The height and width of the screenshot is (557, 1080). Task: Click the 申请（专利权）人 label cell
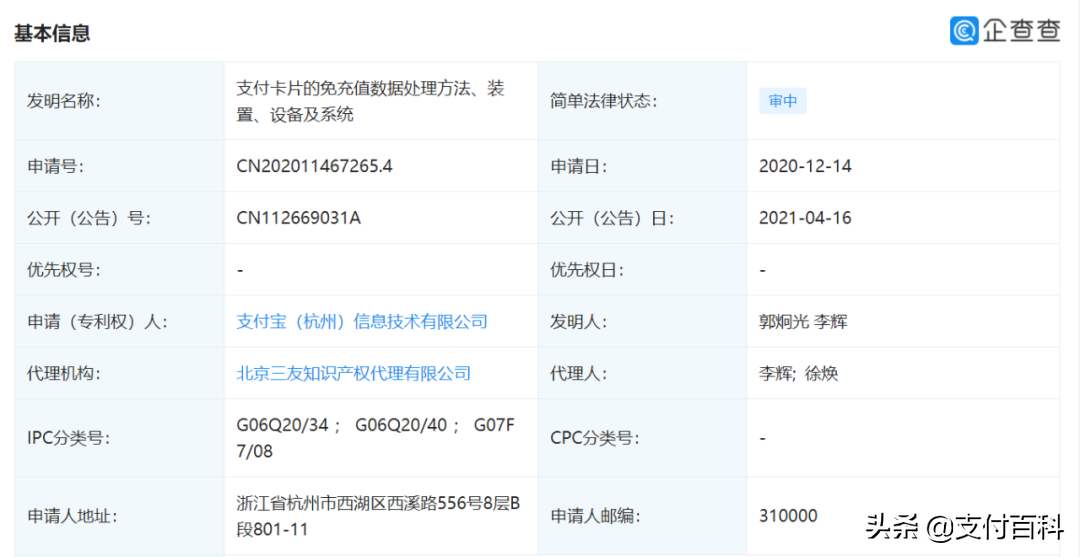tap(119, 322)
